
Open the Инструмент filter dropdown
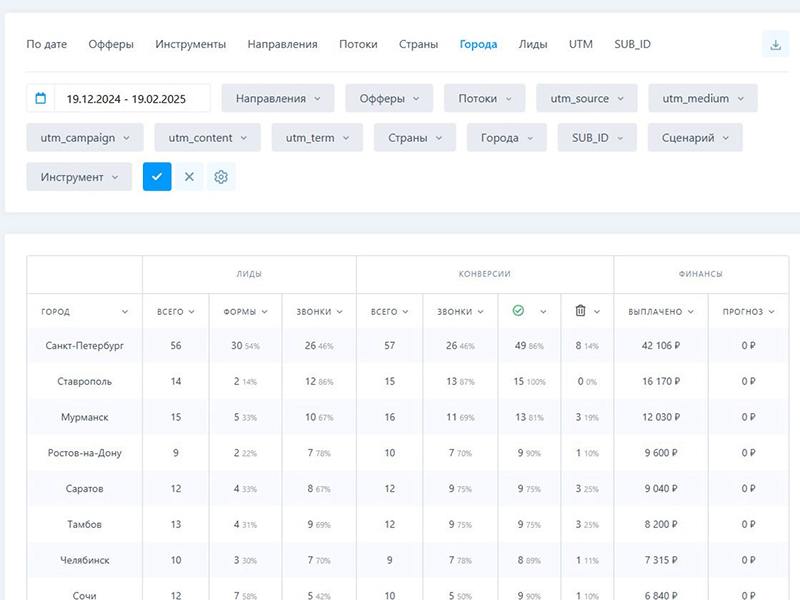(79, 177)
